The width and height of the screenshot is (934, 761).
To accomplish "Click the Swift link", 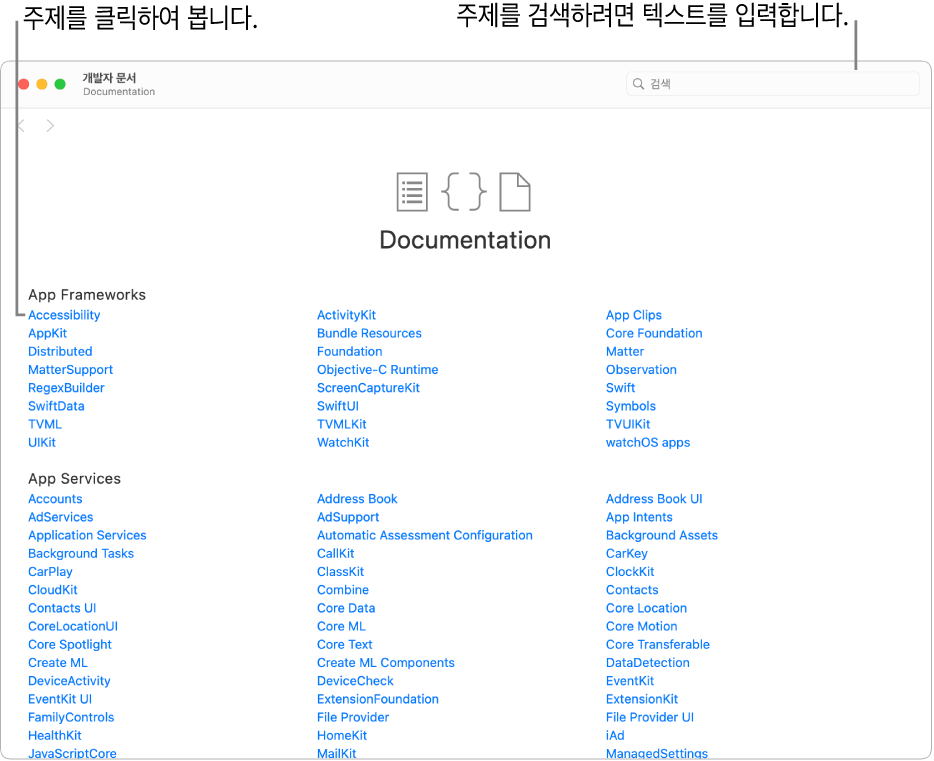I will [620, 388].
